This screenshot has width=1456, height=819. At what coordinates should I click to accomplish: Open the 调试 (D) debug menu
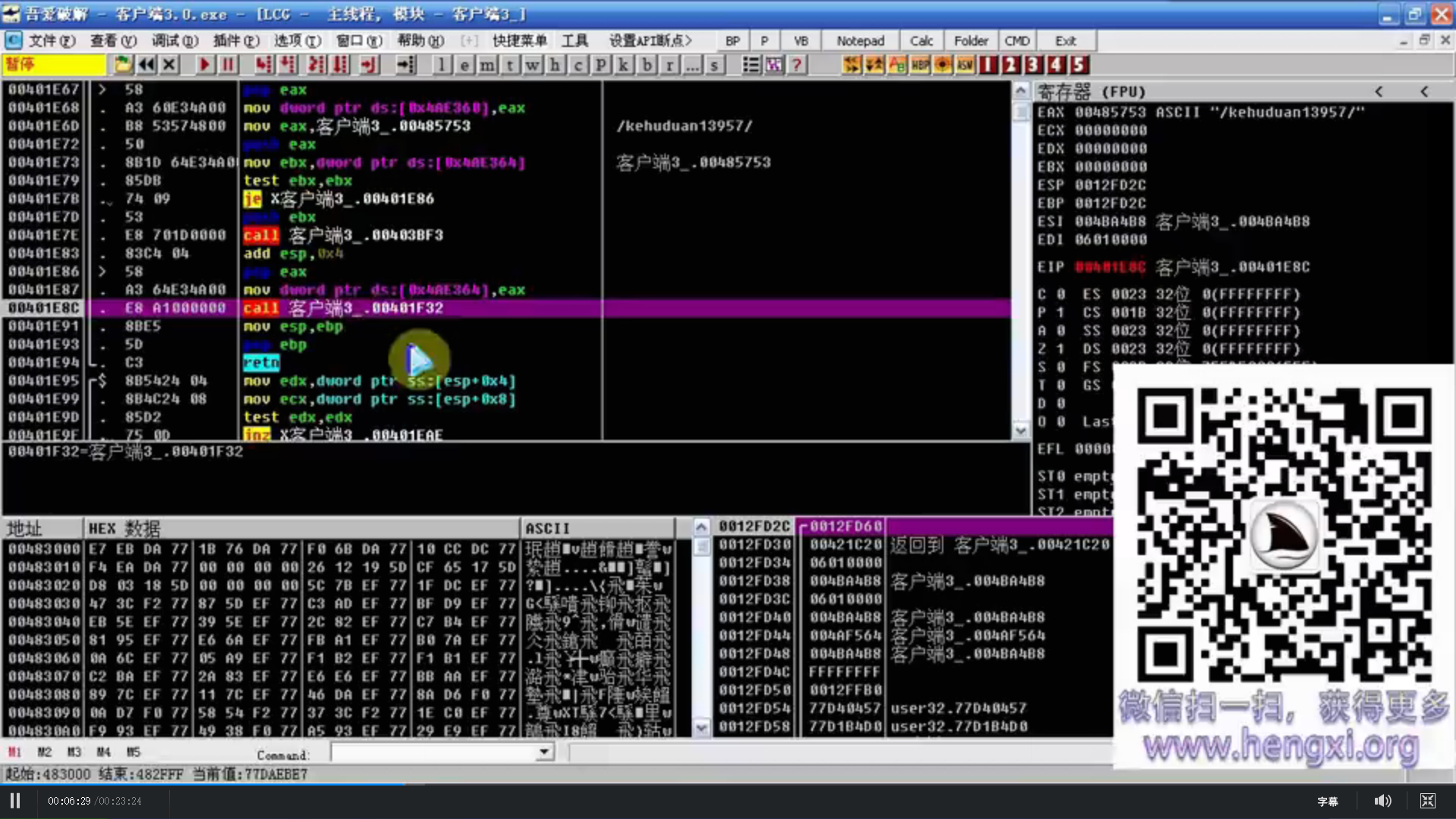point(174,41)
